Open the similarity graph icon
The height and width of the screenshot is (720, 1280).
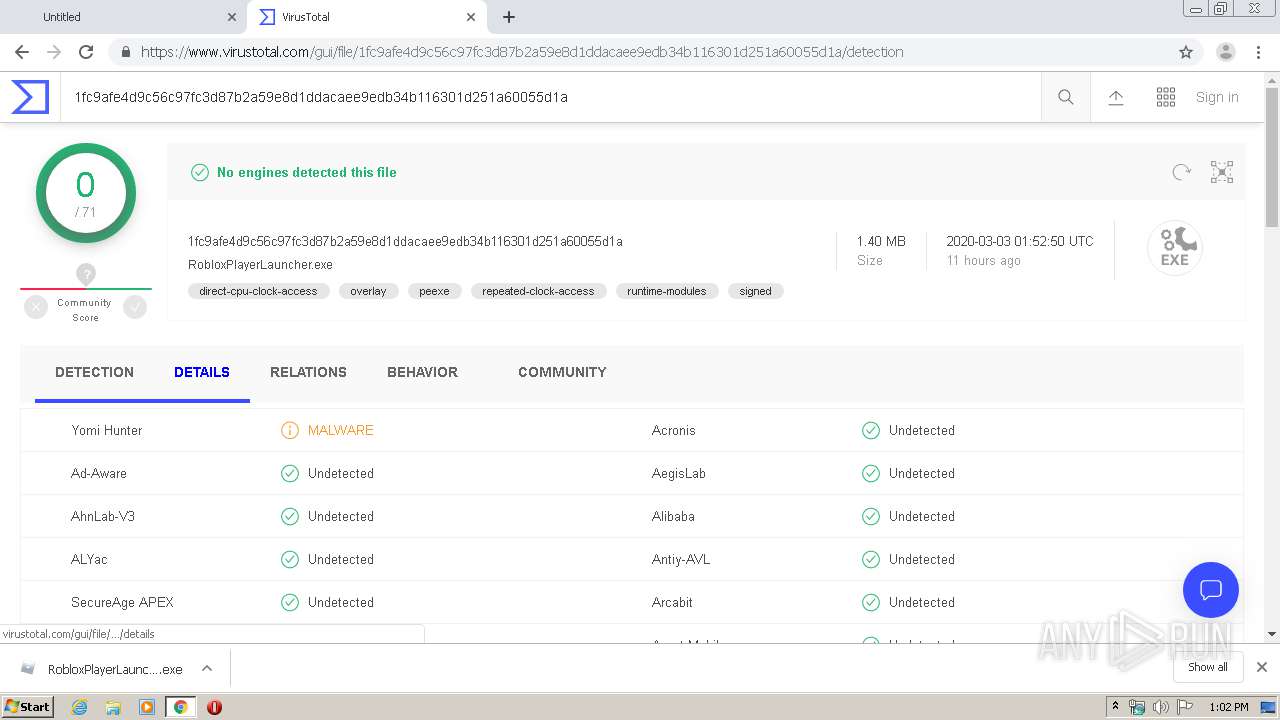1222,172
